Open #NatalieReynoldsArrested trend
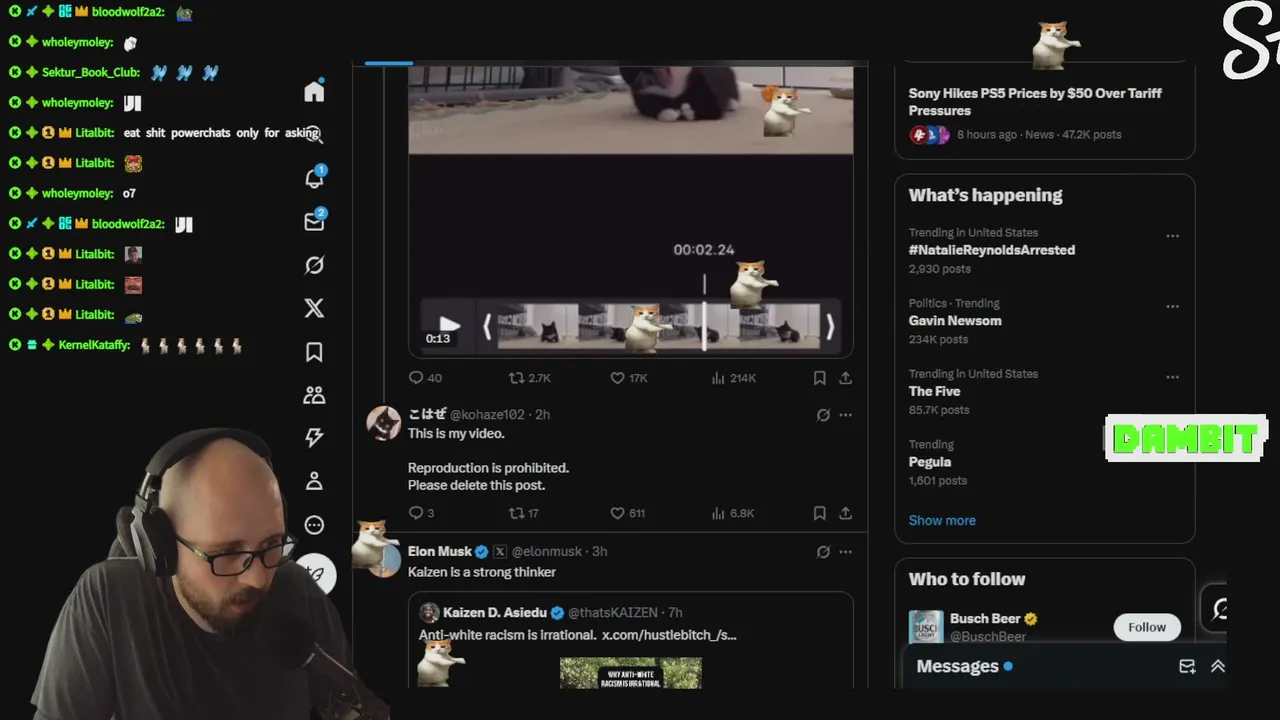Screen dimensions: 1280x720 pos(992,250)
